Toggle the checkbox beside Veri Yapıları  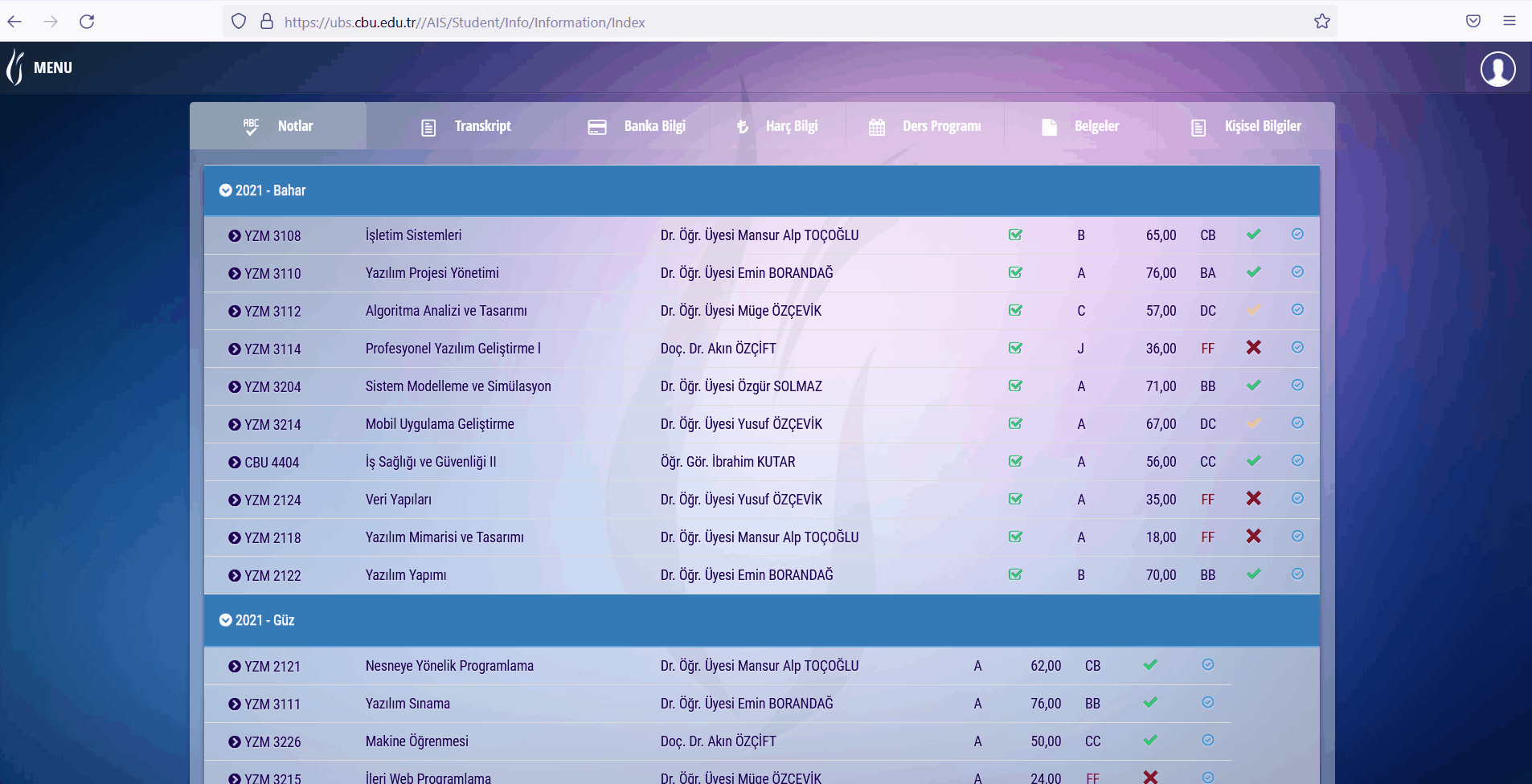coord(1014,499)
